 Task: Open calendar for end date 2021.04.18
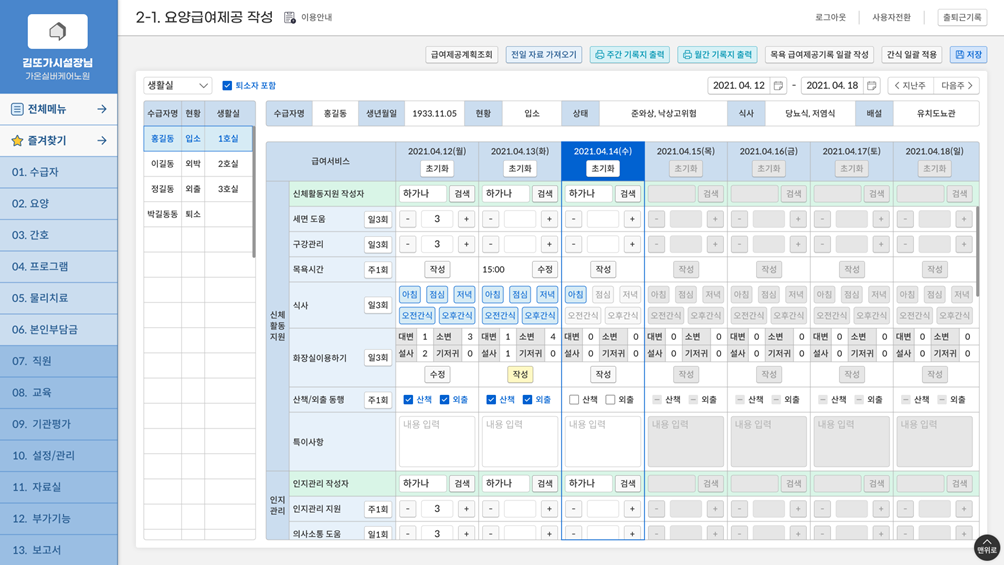(x=871, y=85)
